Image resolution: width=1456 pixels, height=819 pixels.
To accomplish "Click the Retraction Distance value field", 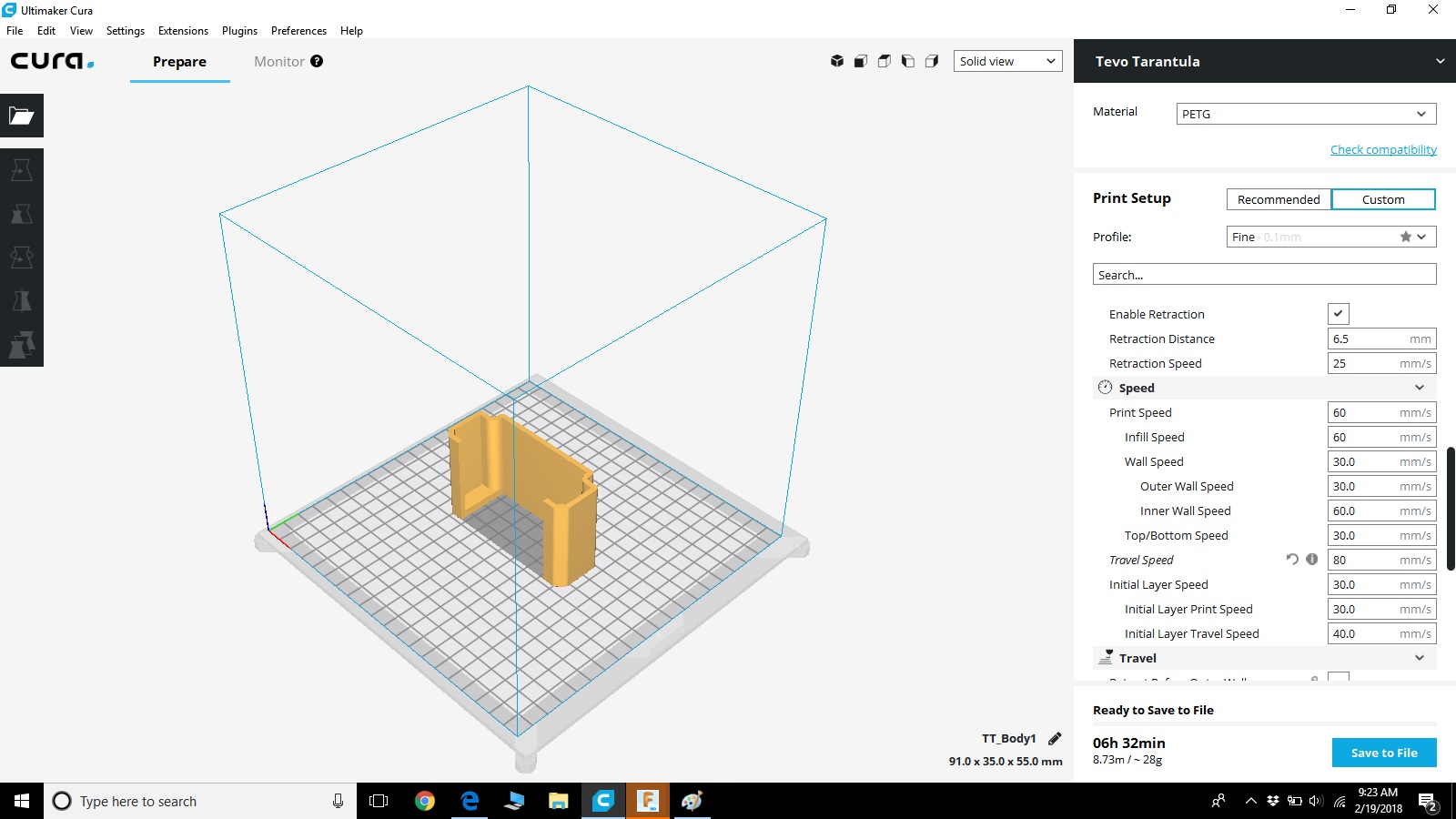I will (x=1381, y=339).
